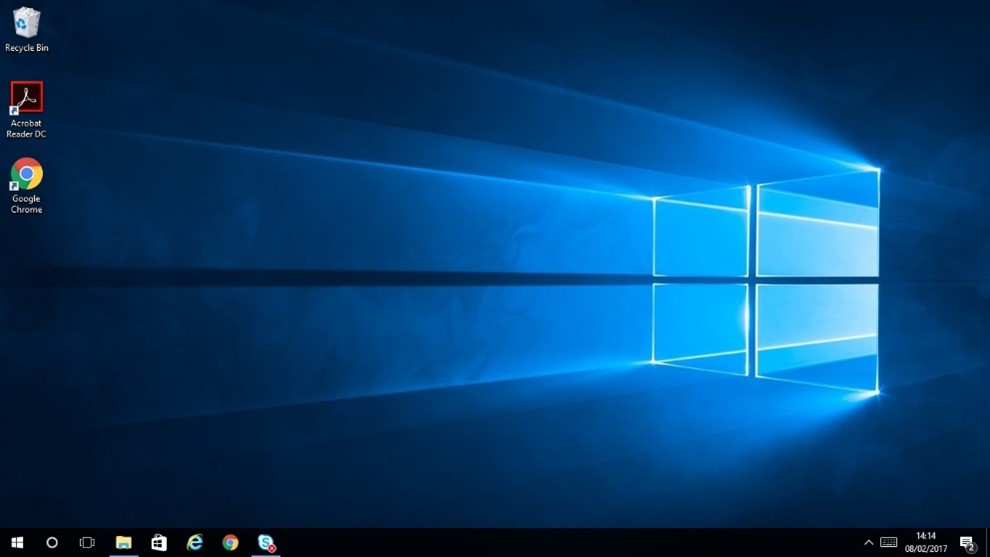This screenshot has width=990, height=557.
Task: Open the Windows Store taskbar icon
Action: tap(159, 542)
